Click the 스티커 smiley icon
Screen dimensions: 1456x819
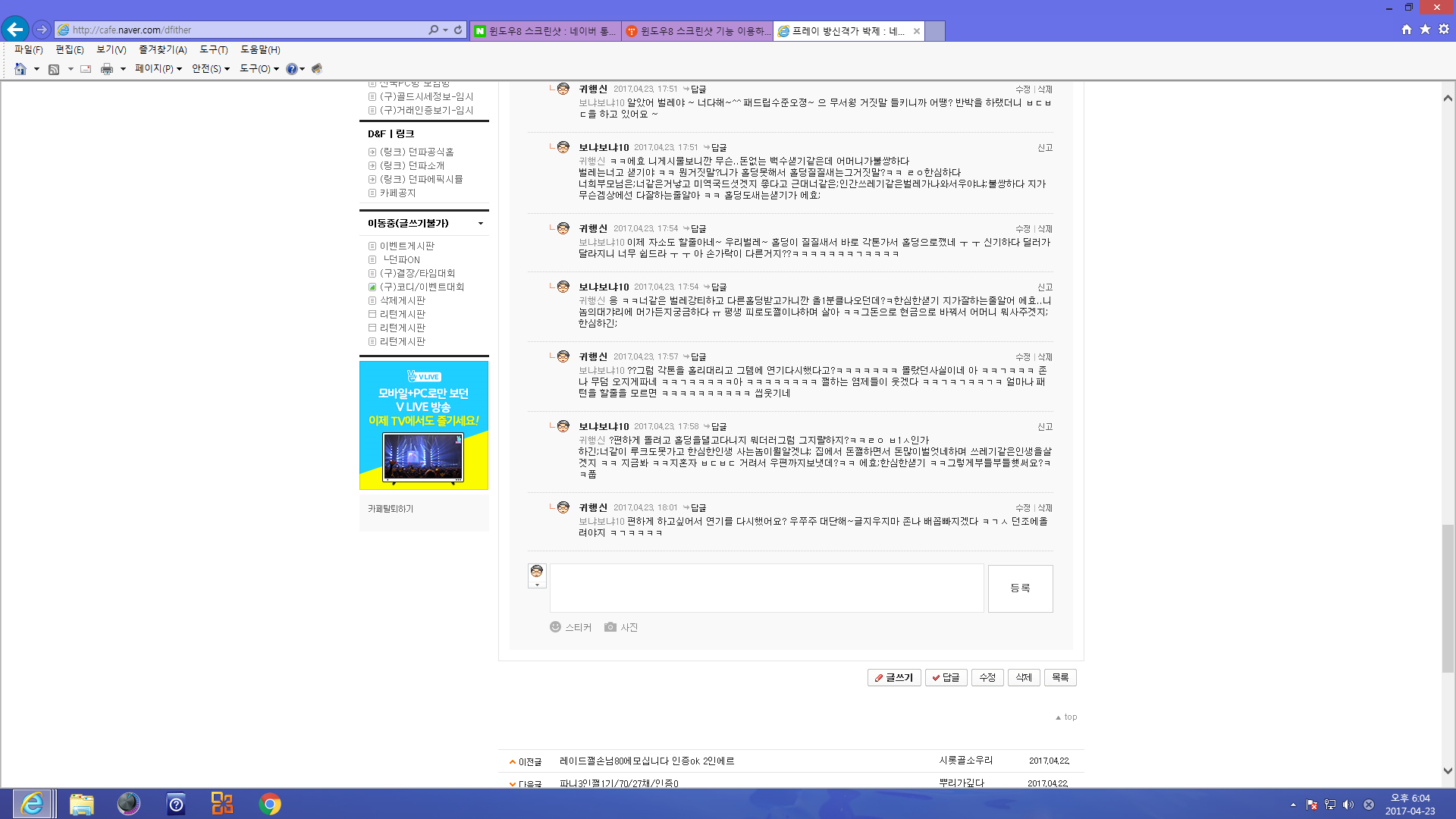click(555, 627)
